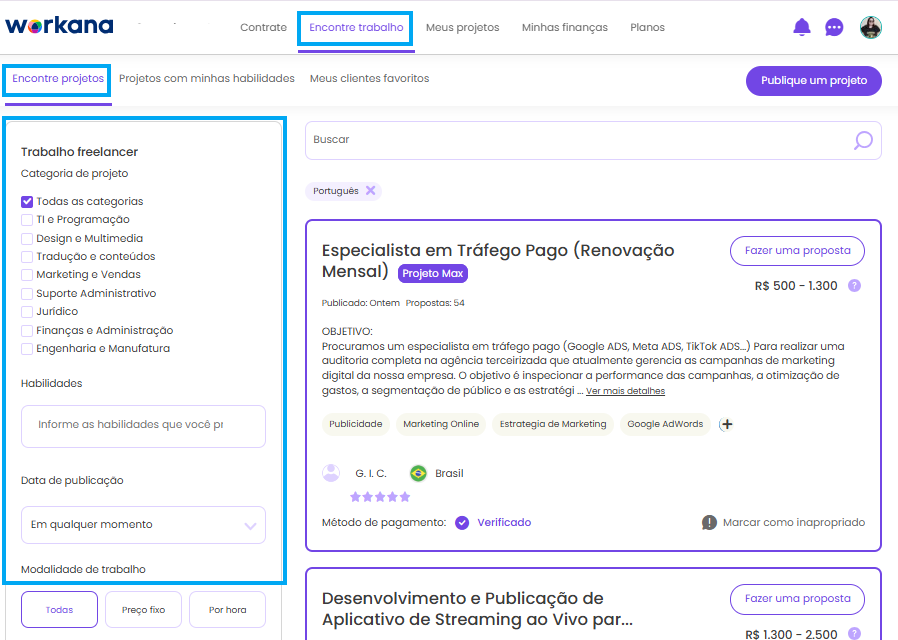Screen dimensions: 898x640
Task: Open the chat messages icon
Action: click(834, 27)
